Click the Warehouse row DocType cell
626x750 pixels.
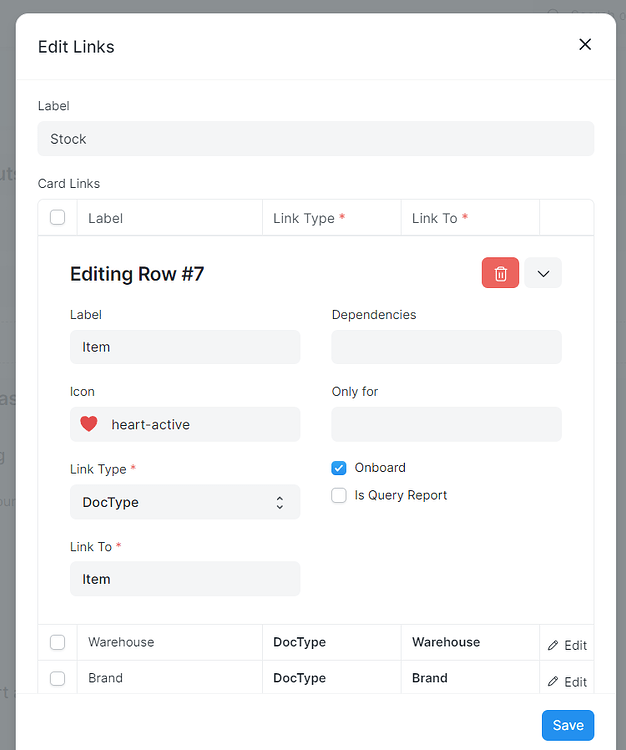pos(331,642)
